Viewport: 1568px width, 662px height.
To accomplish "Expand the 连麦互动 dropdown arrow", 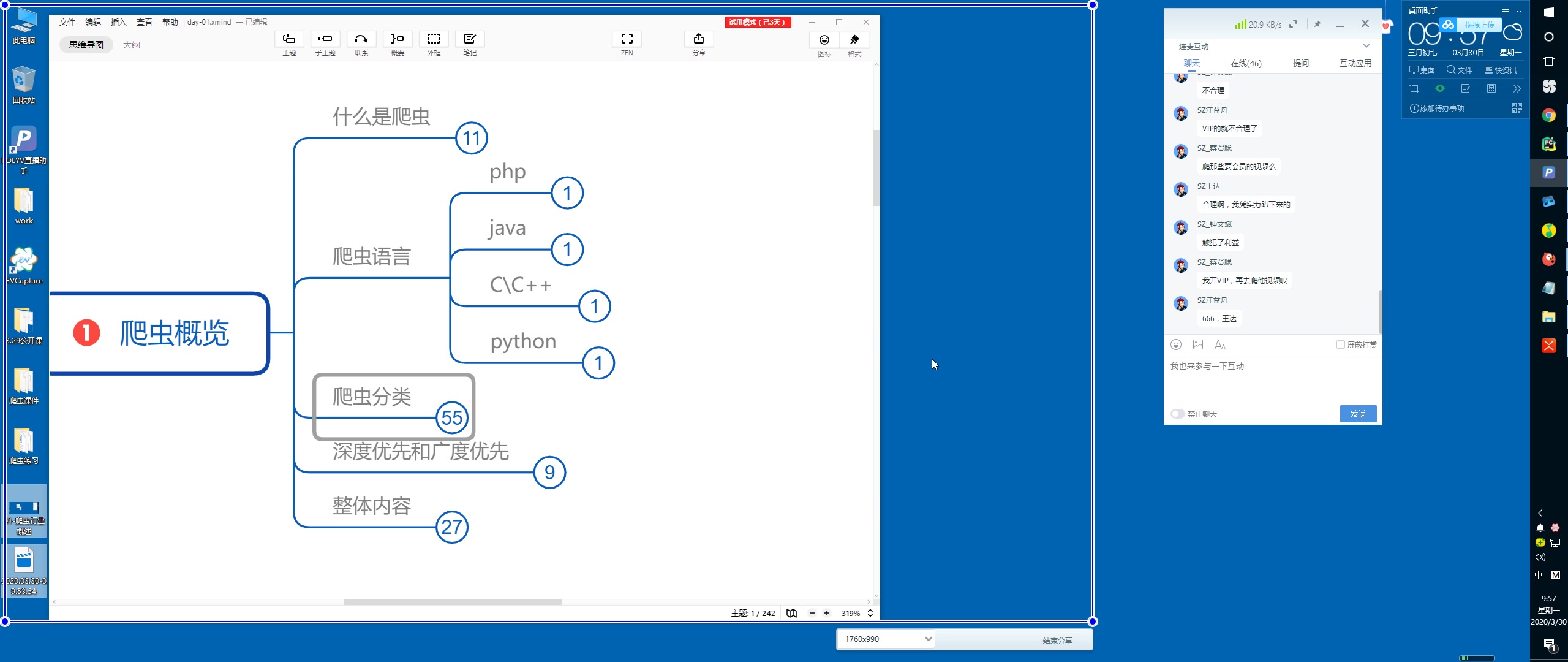I will pos(1366,46).
